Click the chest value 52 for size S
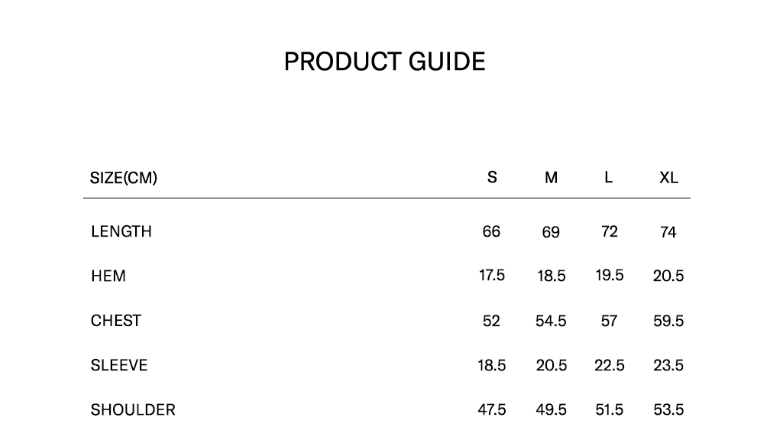The height and width of the screenshot is (439, 763). click(491, 321)
